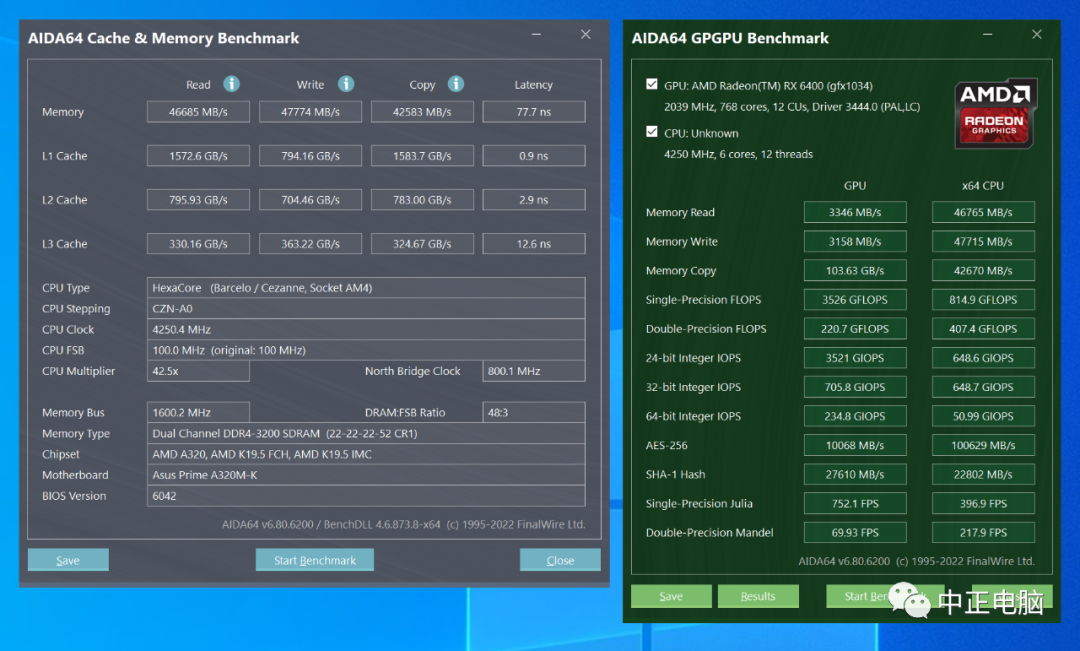This screenshot has width=1080, height=651.
Task: Click GPU Memory Read value 3346 MB/s
Action: [x=855, y=212]
